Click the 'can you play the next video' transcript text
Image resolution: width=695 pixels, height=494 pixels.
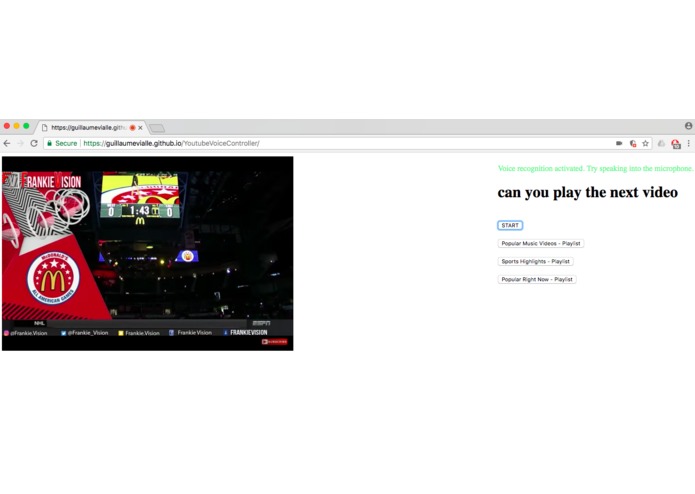[x=587, y=193]
